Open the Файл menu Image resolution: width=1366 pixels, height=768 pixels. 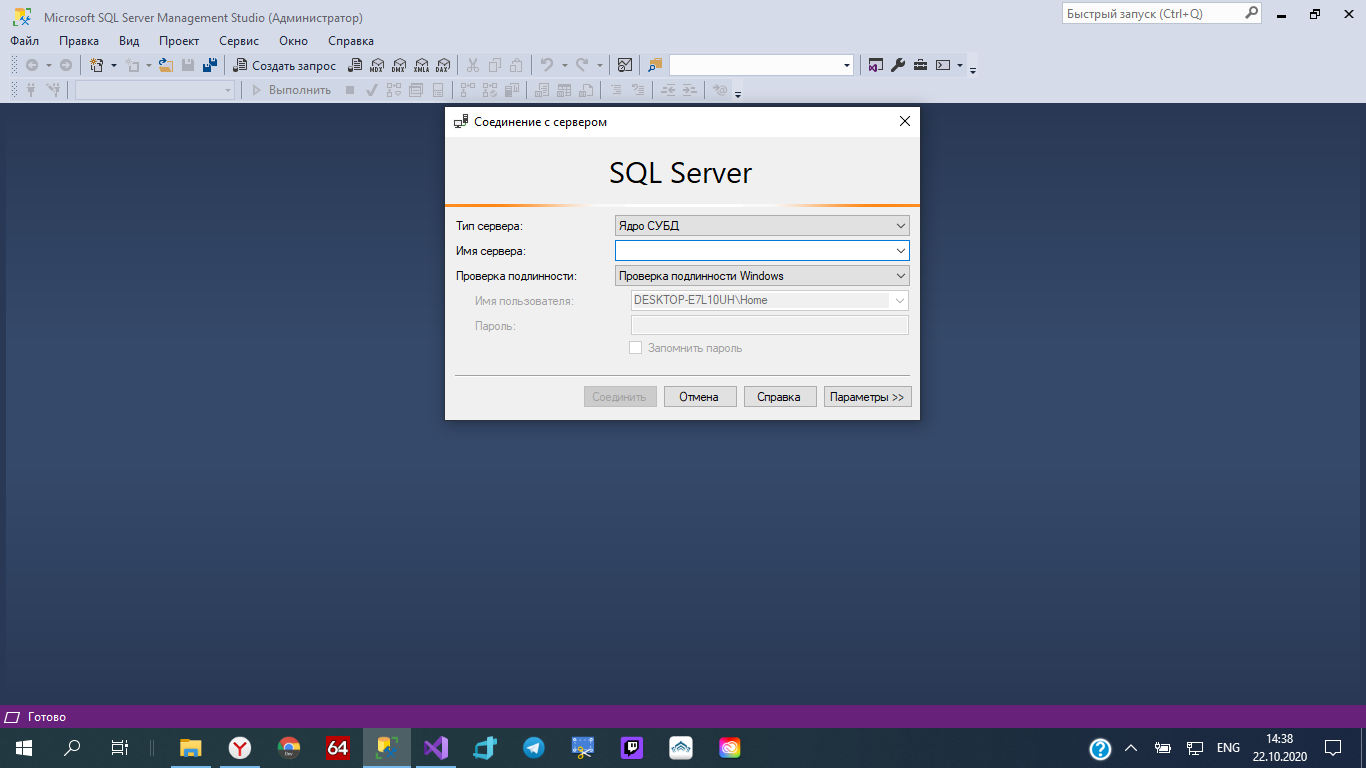[x=25, y=41]
